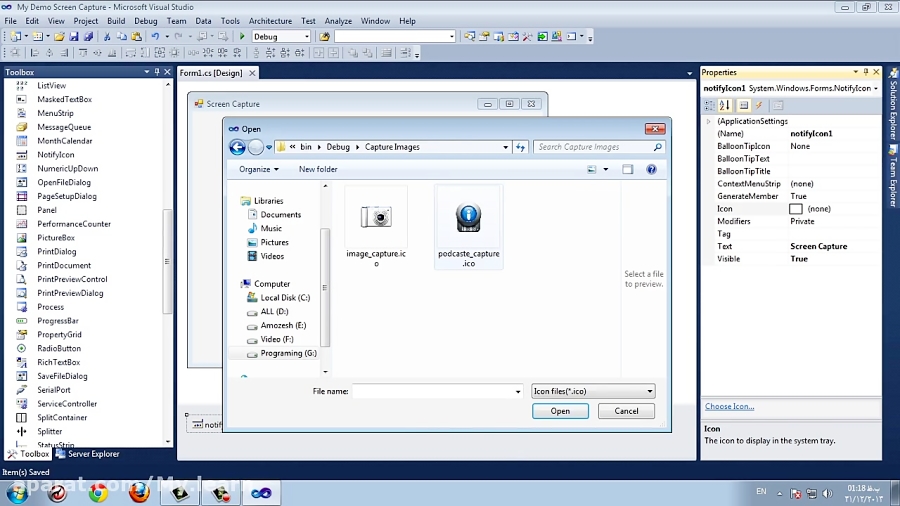Open the Organize dropdown menu
Screen dimensions: 900x506
tap(259, 170)
